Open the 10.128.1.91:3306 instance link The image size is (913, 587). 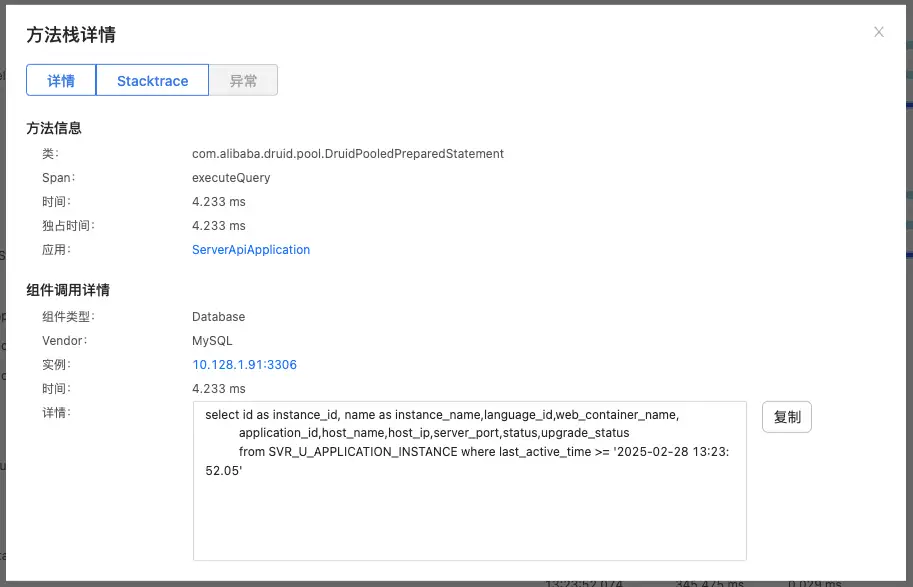coord(244,364)
